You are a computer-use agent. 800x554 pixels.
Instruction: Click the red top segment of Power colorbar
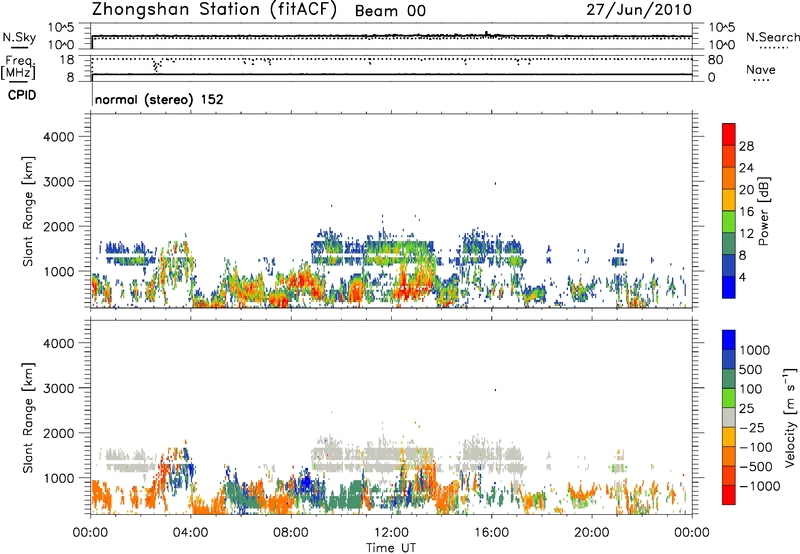click(x=729, y=134)
